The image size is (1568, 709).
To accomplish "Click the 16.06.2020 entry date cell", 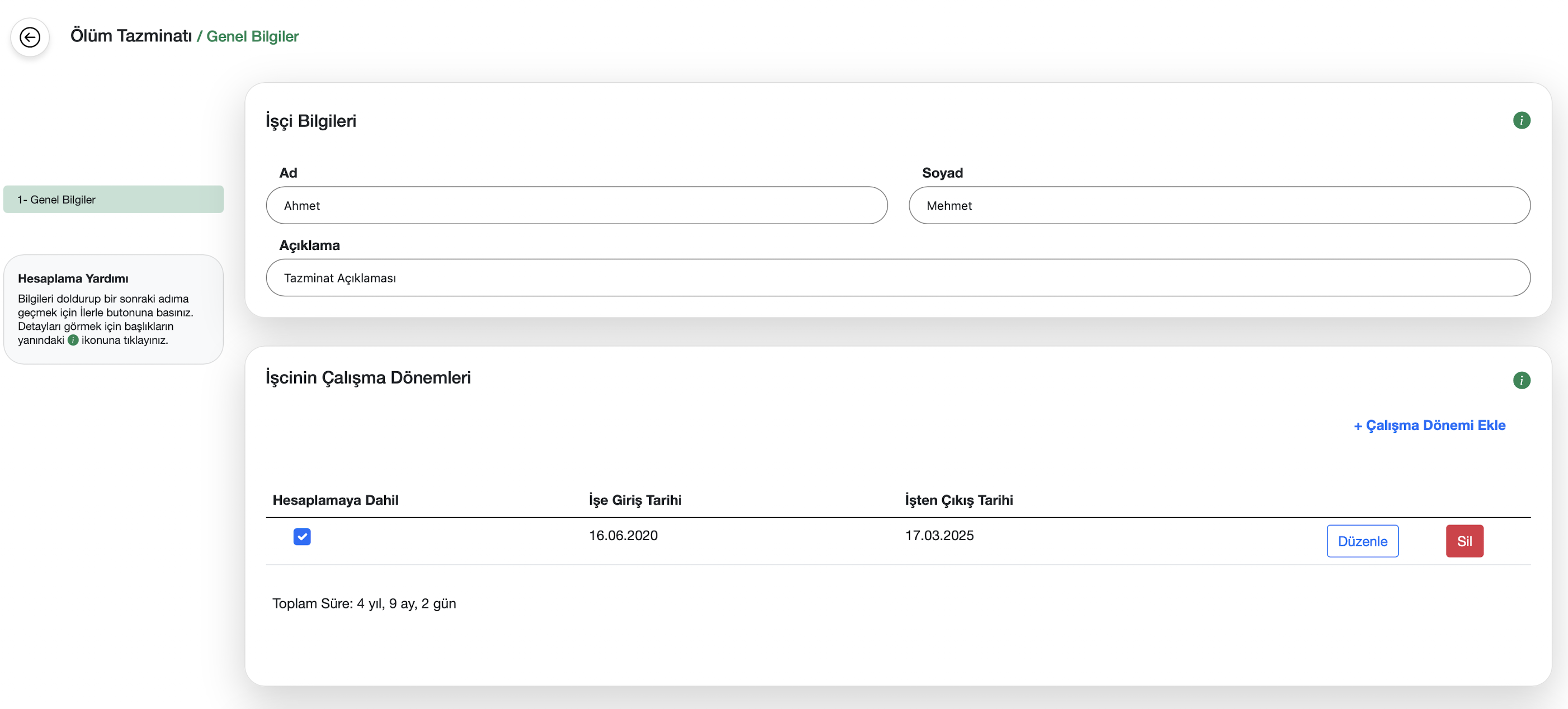I will [623, 536].
